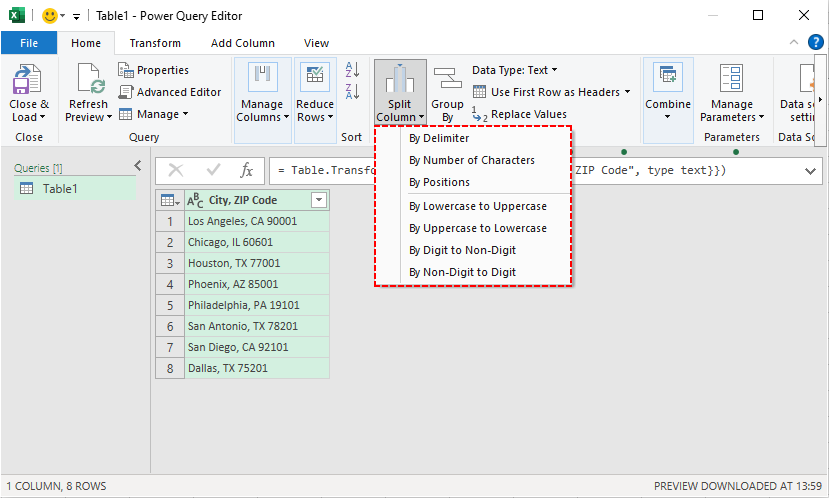Click the fx function icon
The image size is (829, 498).
coord(247,170)
